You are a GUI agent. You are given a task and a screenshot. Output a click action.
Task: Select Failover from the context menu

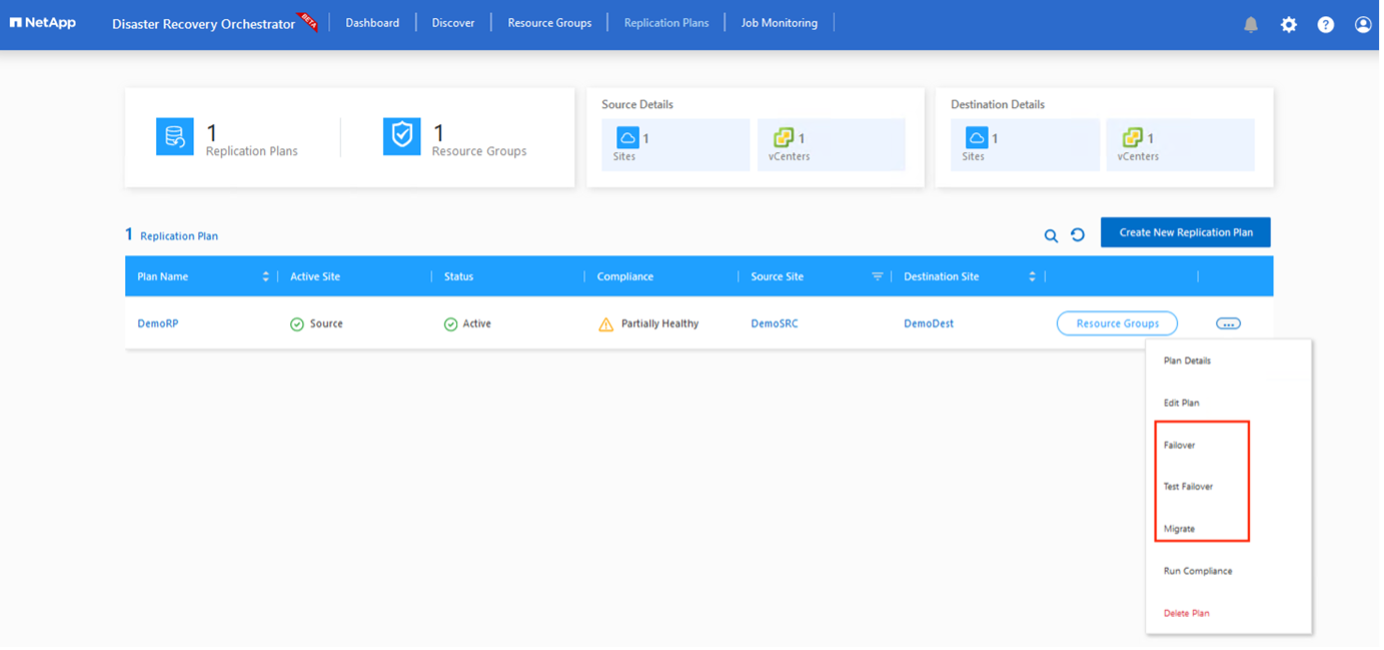[x=1179, y=445]
